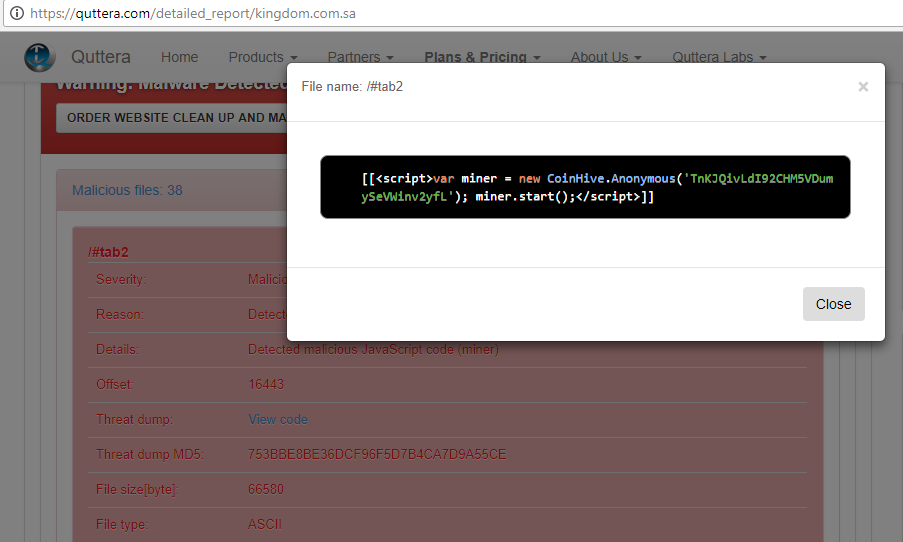
Task: Click Order Website Clean Up button
Action: 172,118
